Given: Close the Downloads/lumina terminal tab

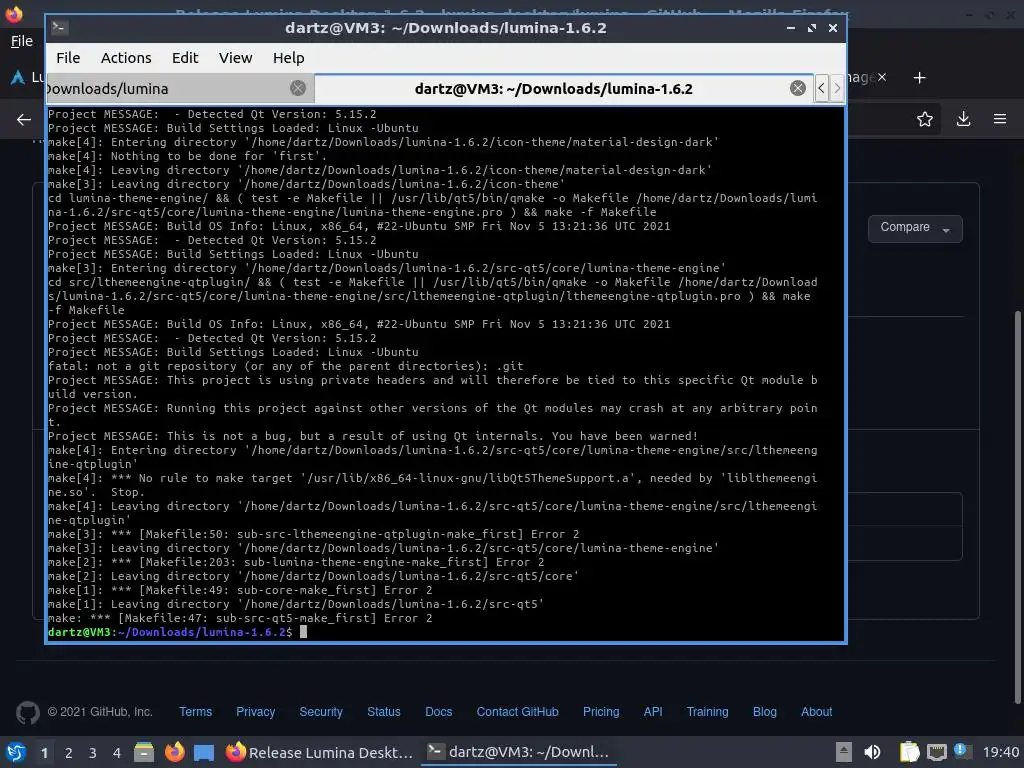Looking at the screenshot, I should 298,88.
